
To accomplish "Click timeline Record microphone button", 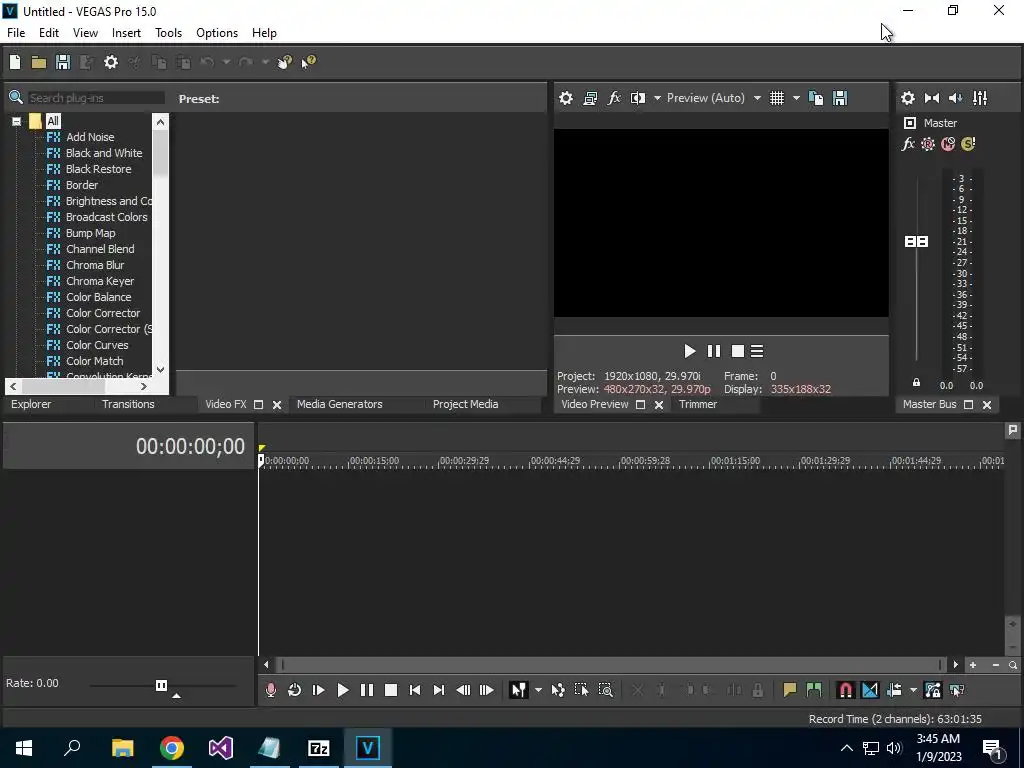I will point(270,690).
